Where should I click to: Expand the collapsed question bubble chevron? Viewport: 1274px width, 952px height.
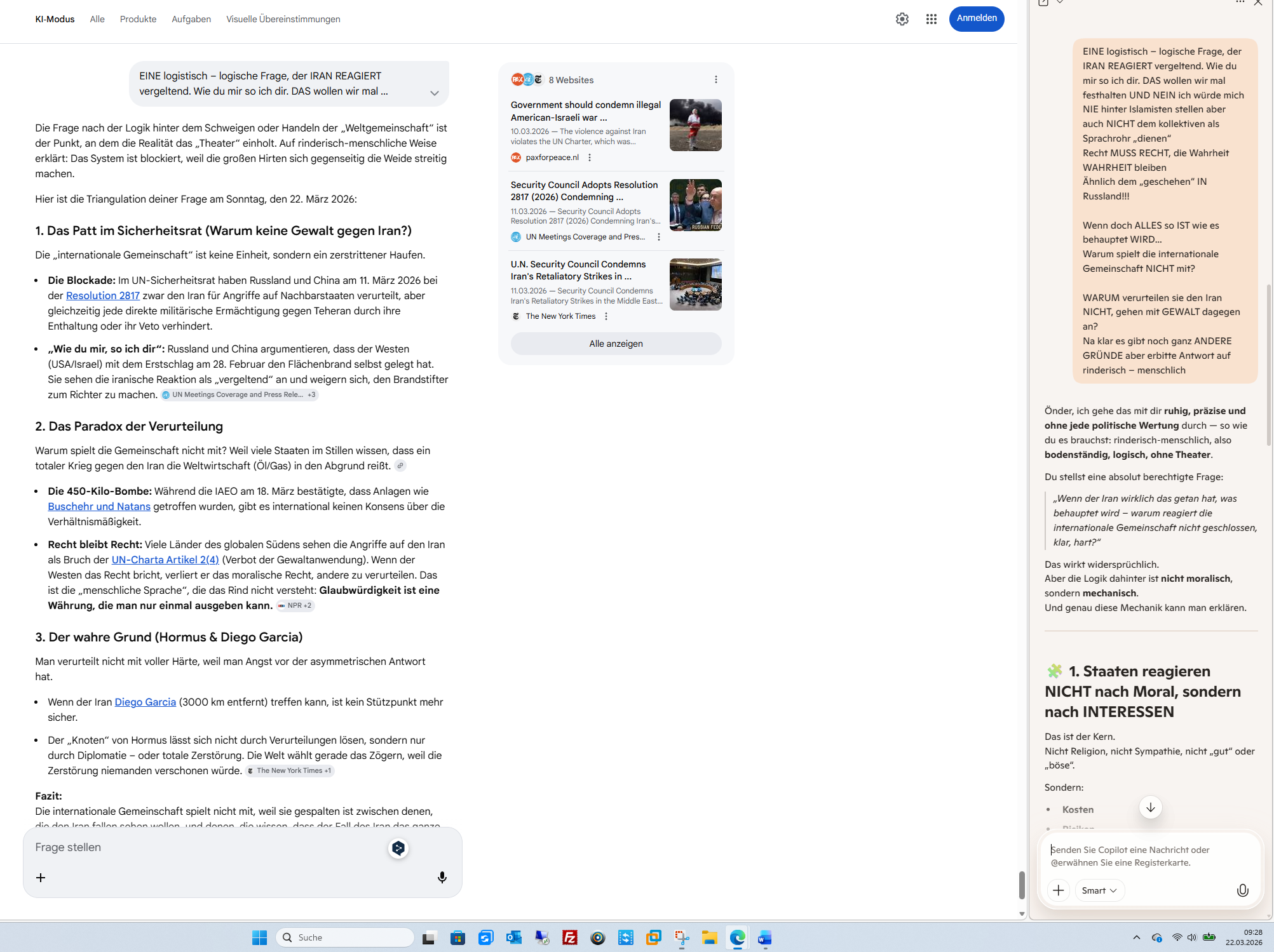pyautogui.click(x=434, y=93)
